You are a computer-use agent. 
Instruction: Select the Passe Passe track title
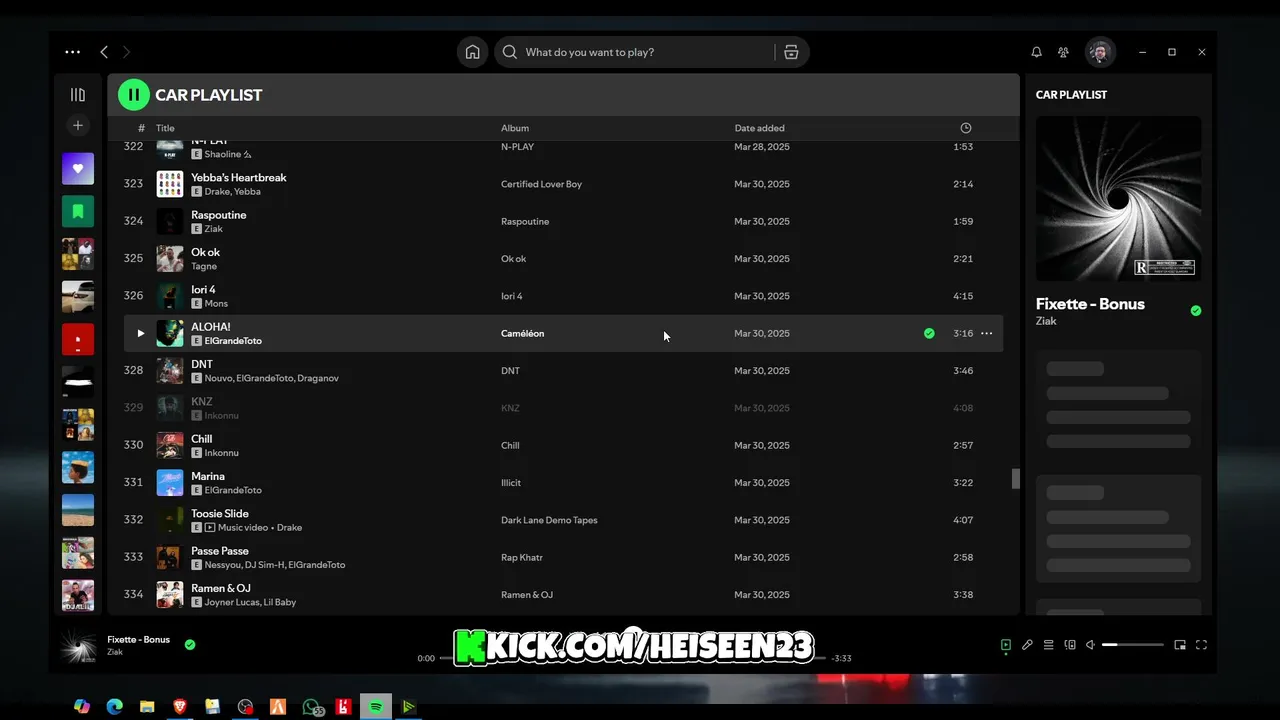pos(220,551)
